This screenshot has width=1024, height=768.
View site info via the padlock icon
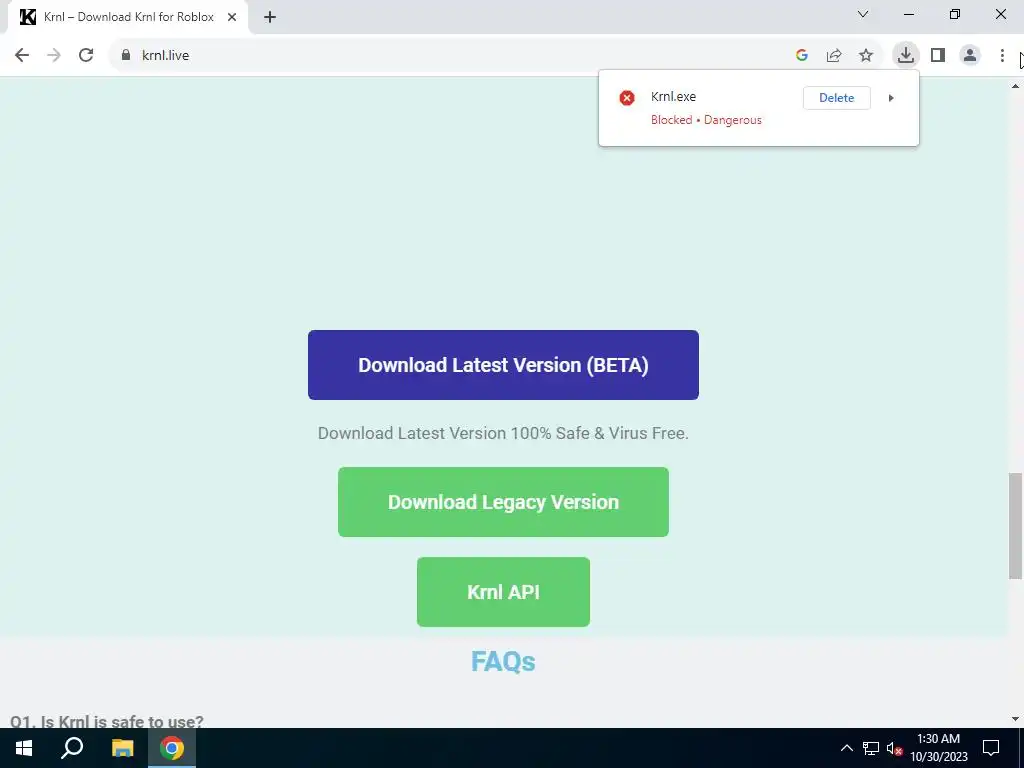tap(126, 56)
